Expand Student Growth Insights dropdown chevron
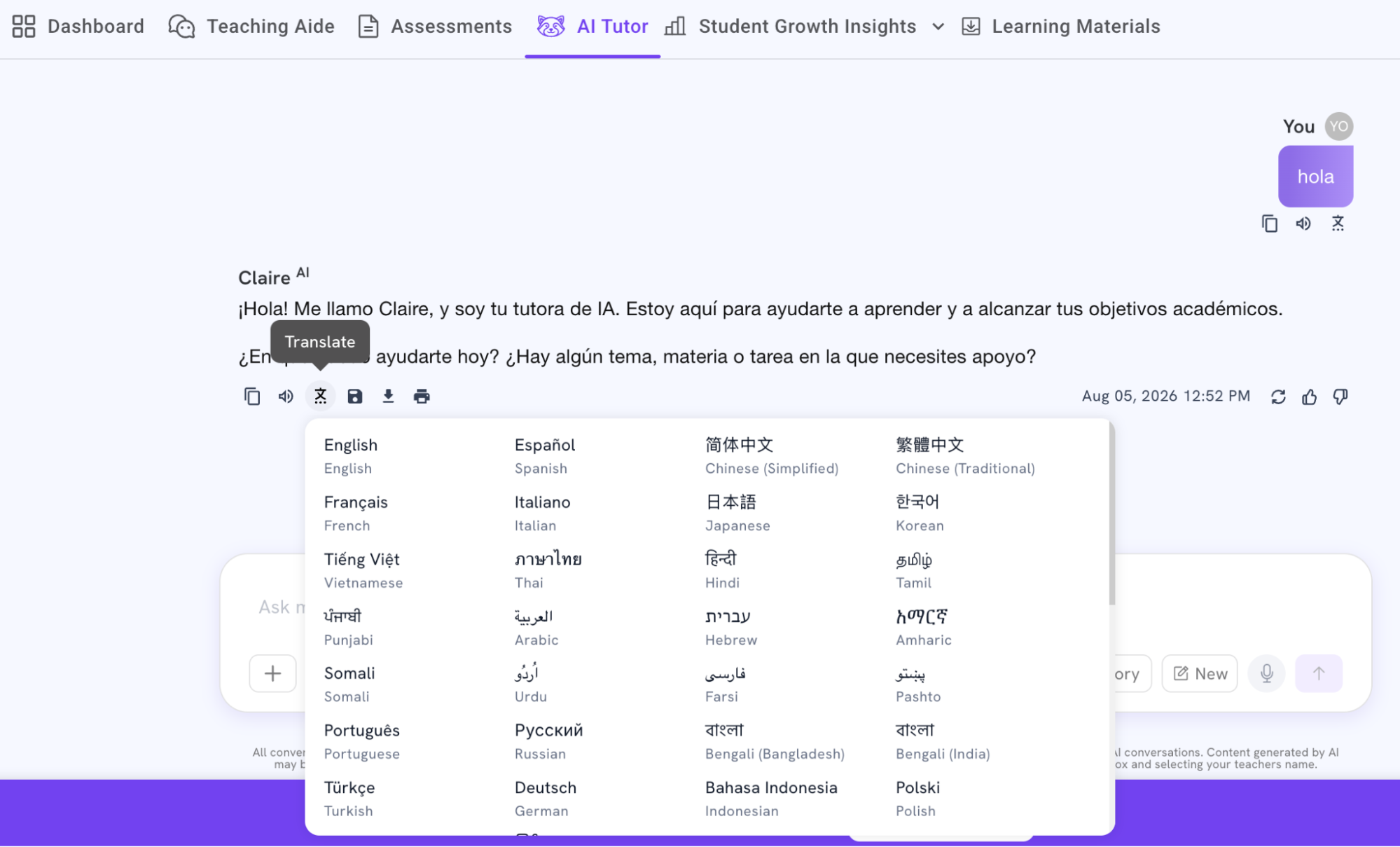The image size is (1400, 847). 938,27
